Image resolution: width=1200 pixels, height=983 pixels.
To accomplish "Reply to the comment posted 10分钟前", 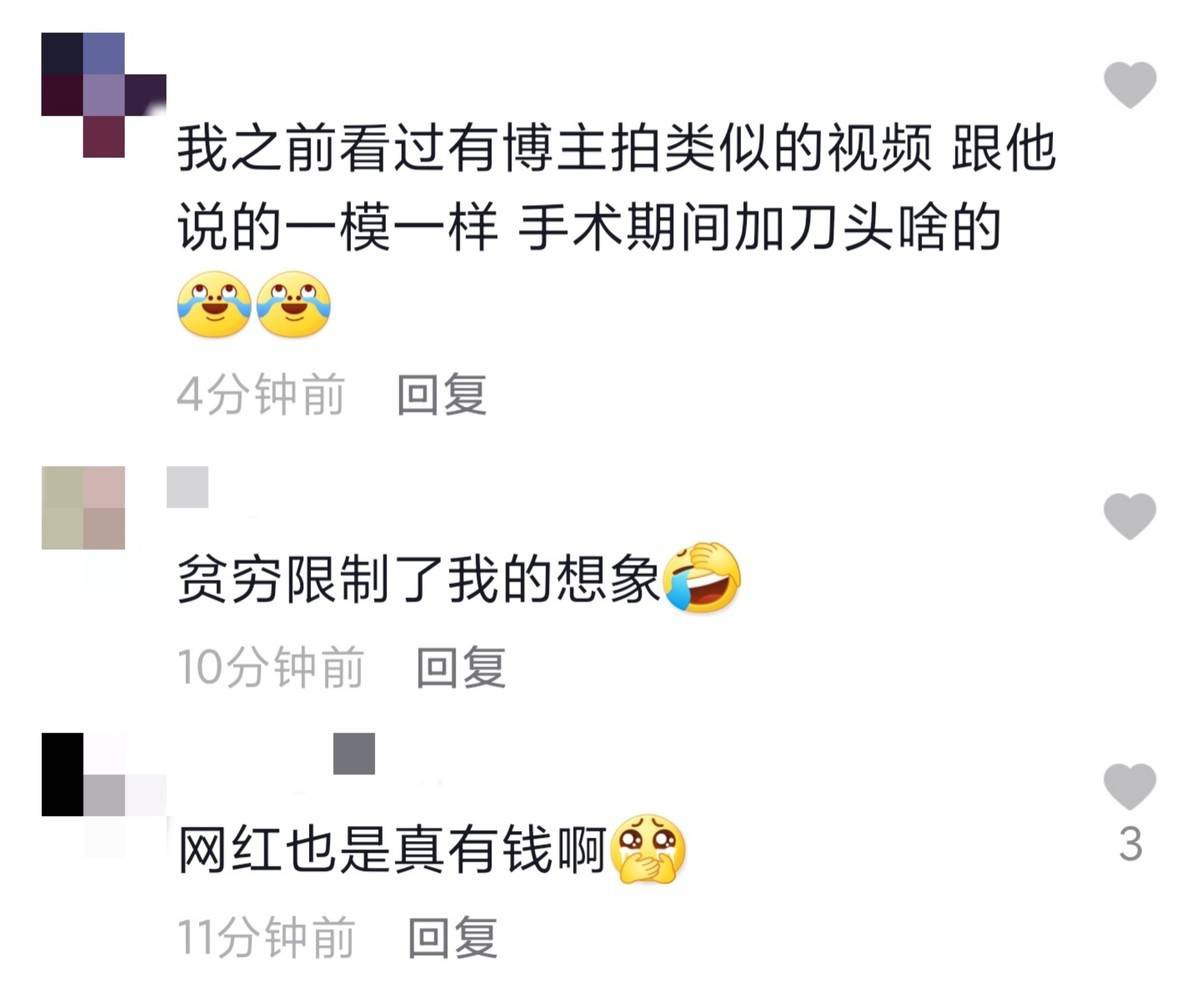I will [461, 667].
